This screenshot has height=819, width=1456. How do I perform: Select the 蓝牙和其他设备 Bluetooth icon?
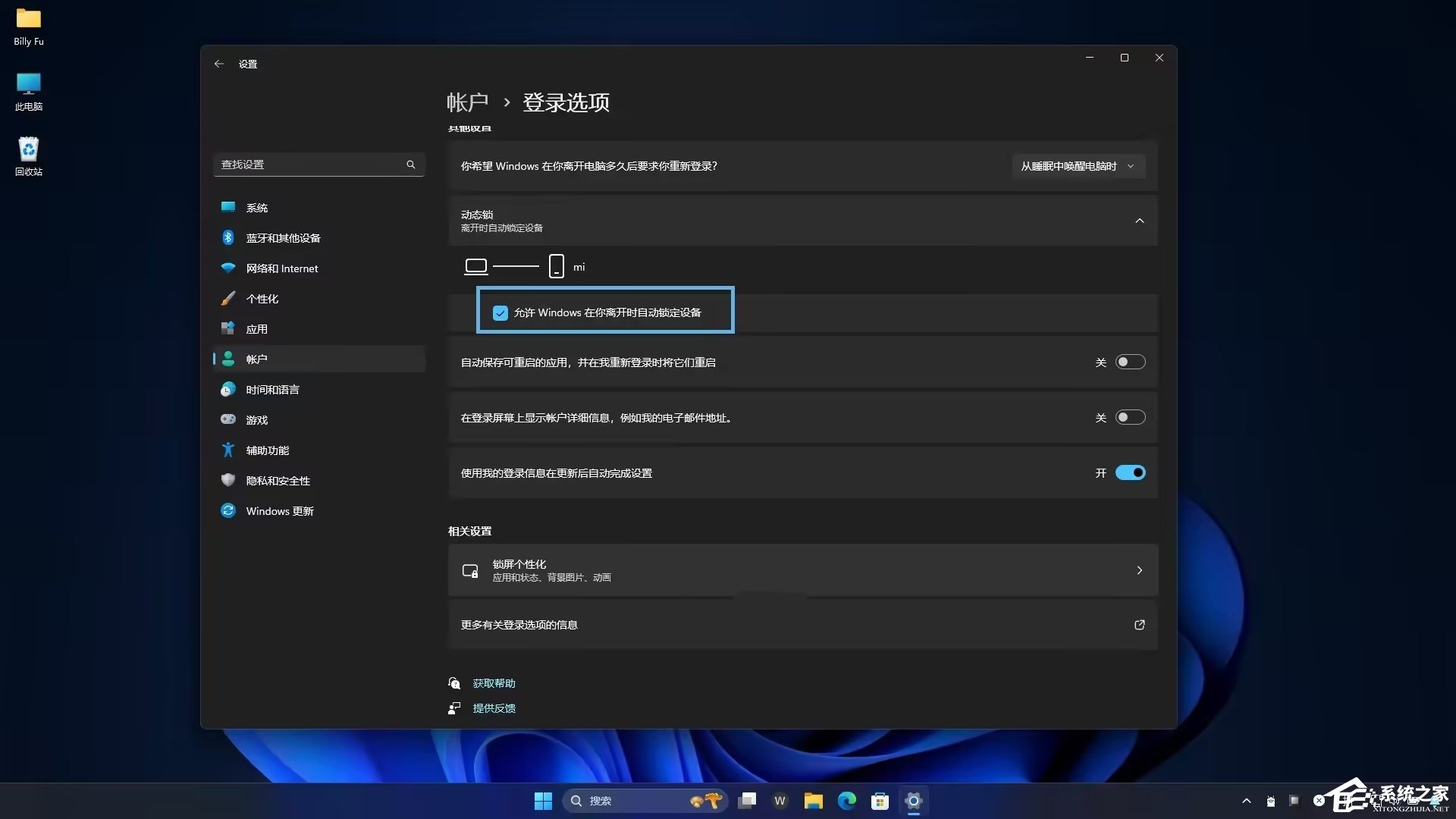pyautogui.click(x=228, y=237)
